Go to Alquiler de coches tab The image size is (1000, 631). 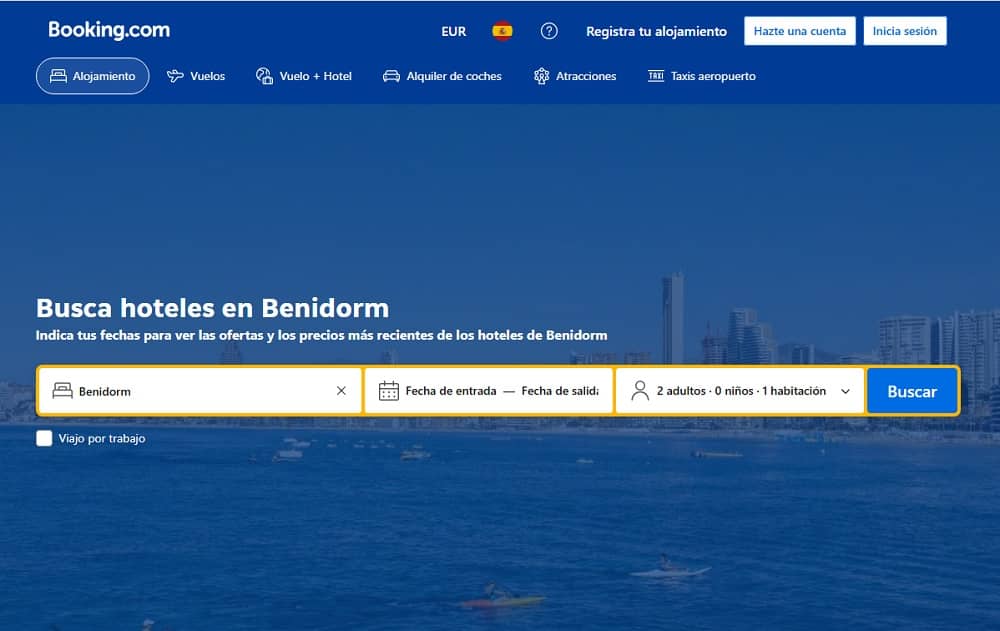442,76
